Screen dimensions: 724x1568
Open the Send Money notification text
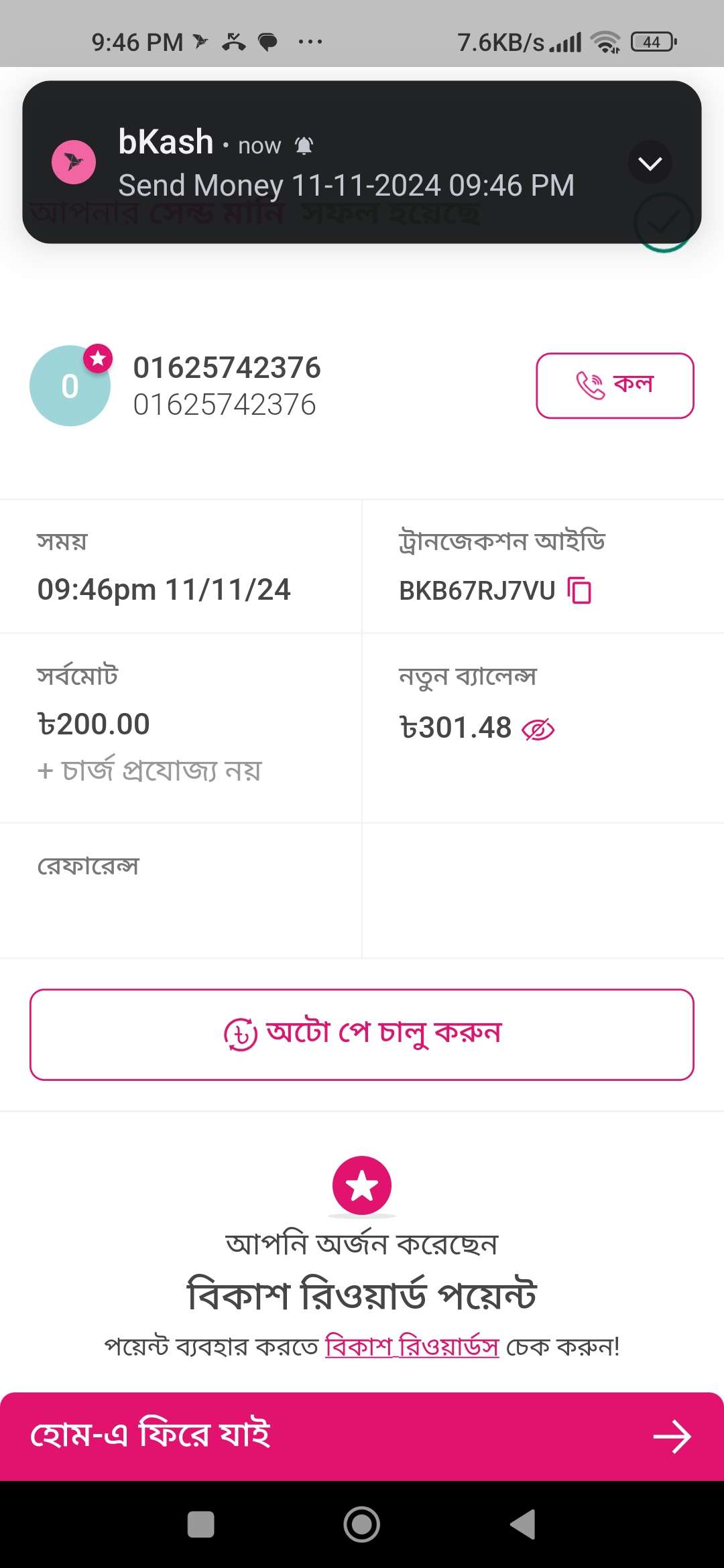[347, 186]
